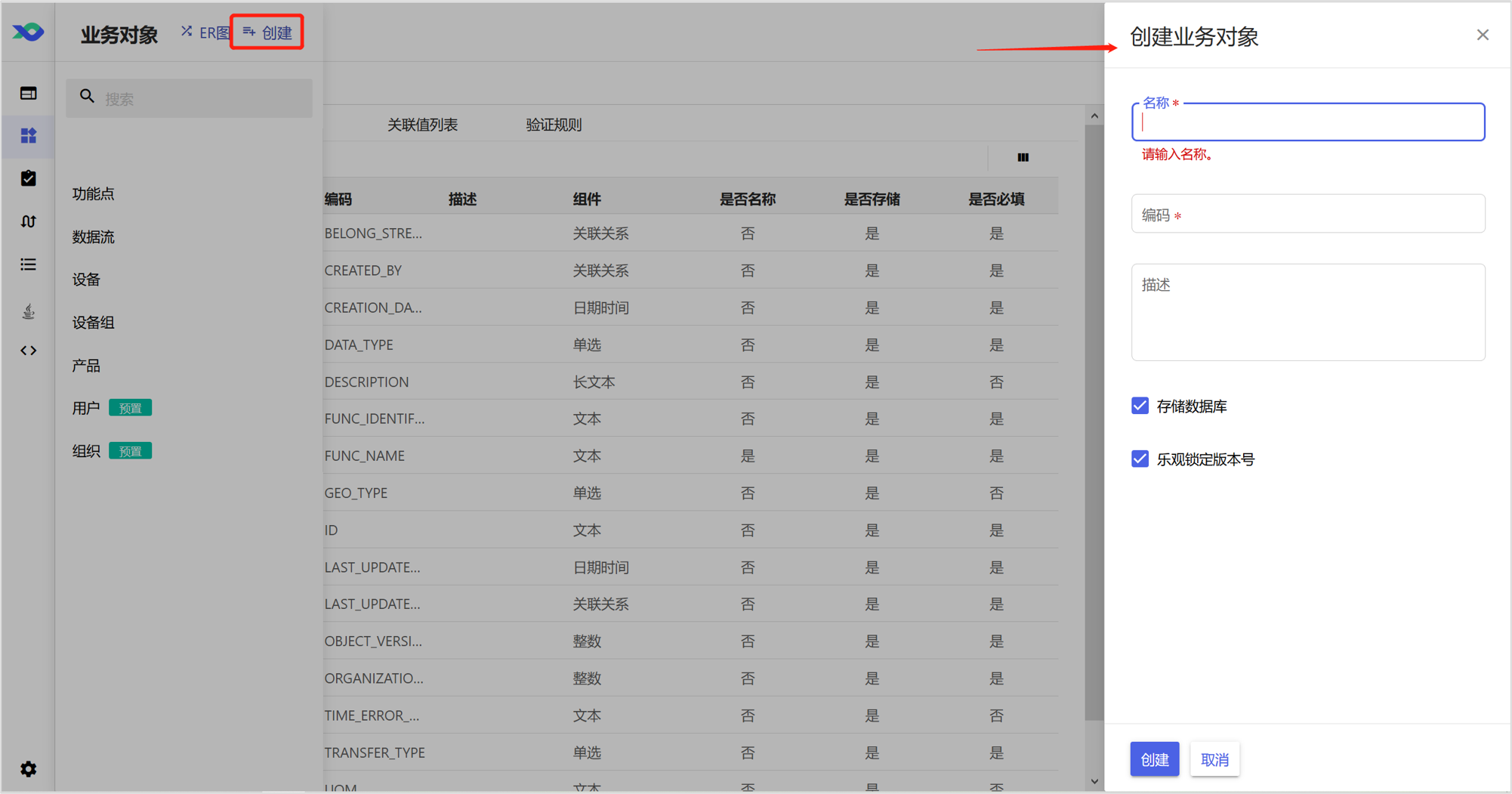Open settings gear in the sidebar
This screenshot has width=1512, height=794.
click(28, 769)
